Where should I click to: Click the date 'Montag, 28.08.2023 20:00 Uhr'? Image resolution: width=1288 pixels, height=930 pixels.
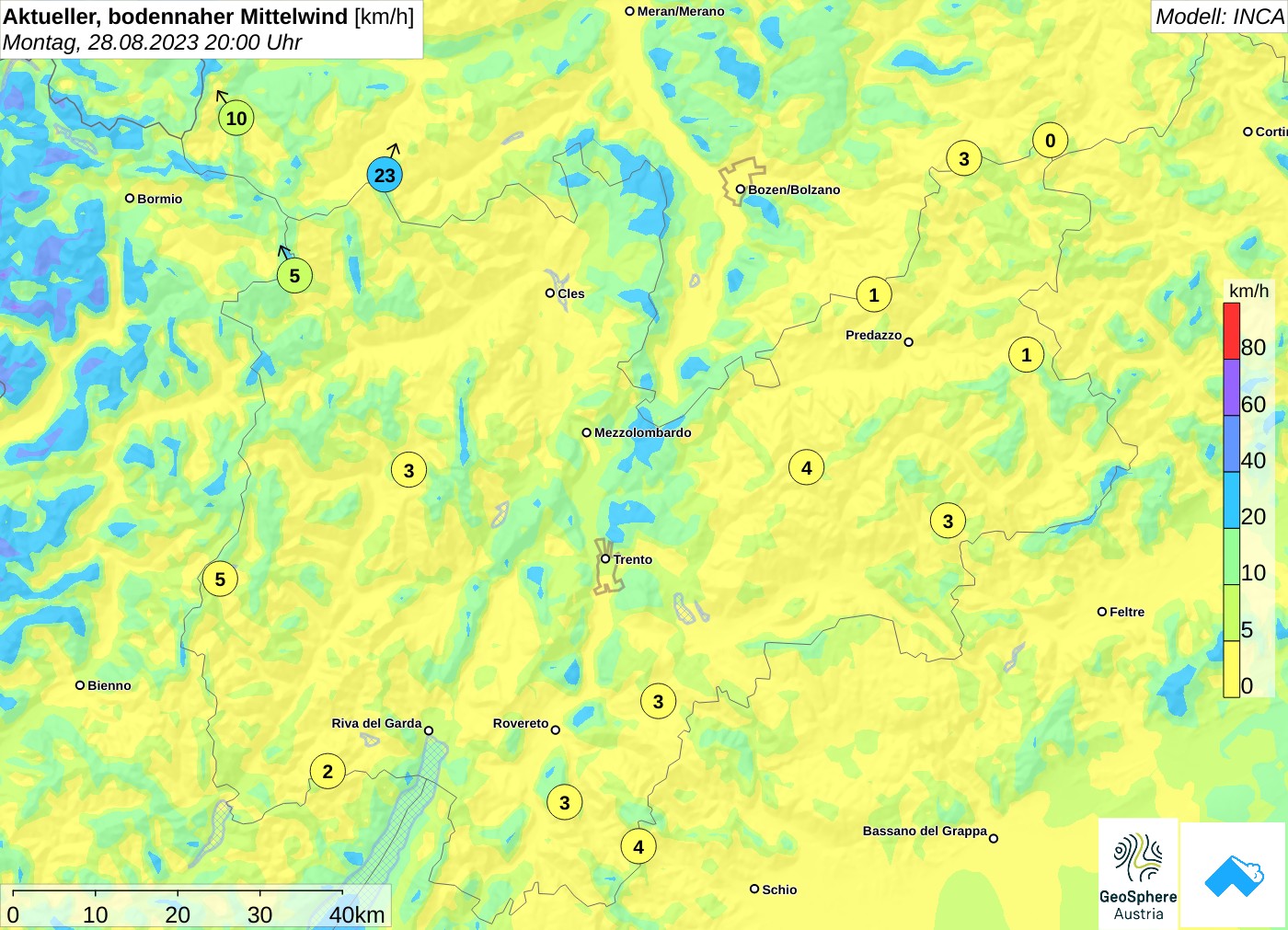click(x=153, y=42)
